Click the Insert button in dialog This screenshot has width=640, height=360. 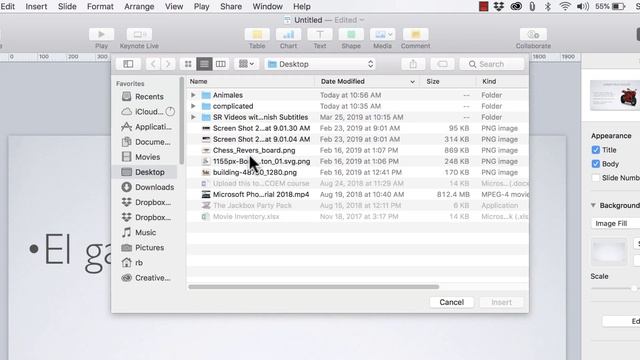click(x=501, y=302)
